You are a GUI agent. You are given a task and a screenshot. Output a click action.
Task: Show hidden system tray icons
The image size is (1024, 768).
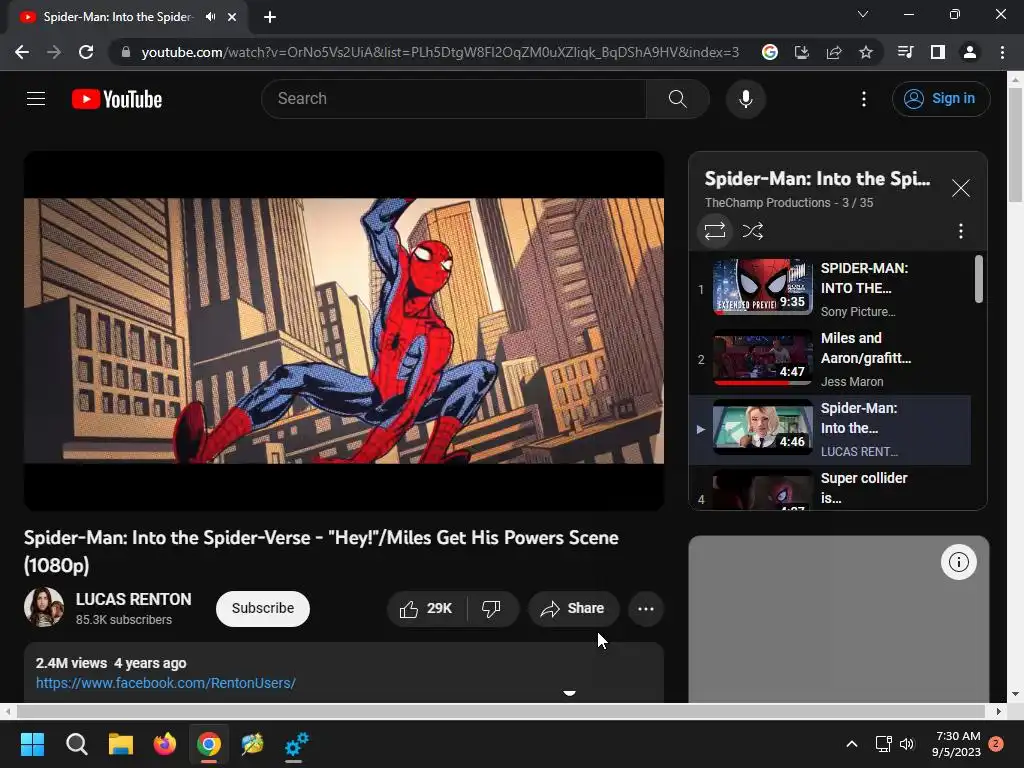point(852,744)
